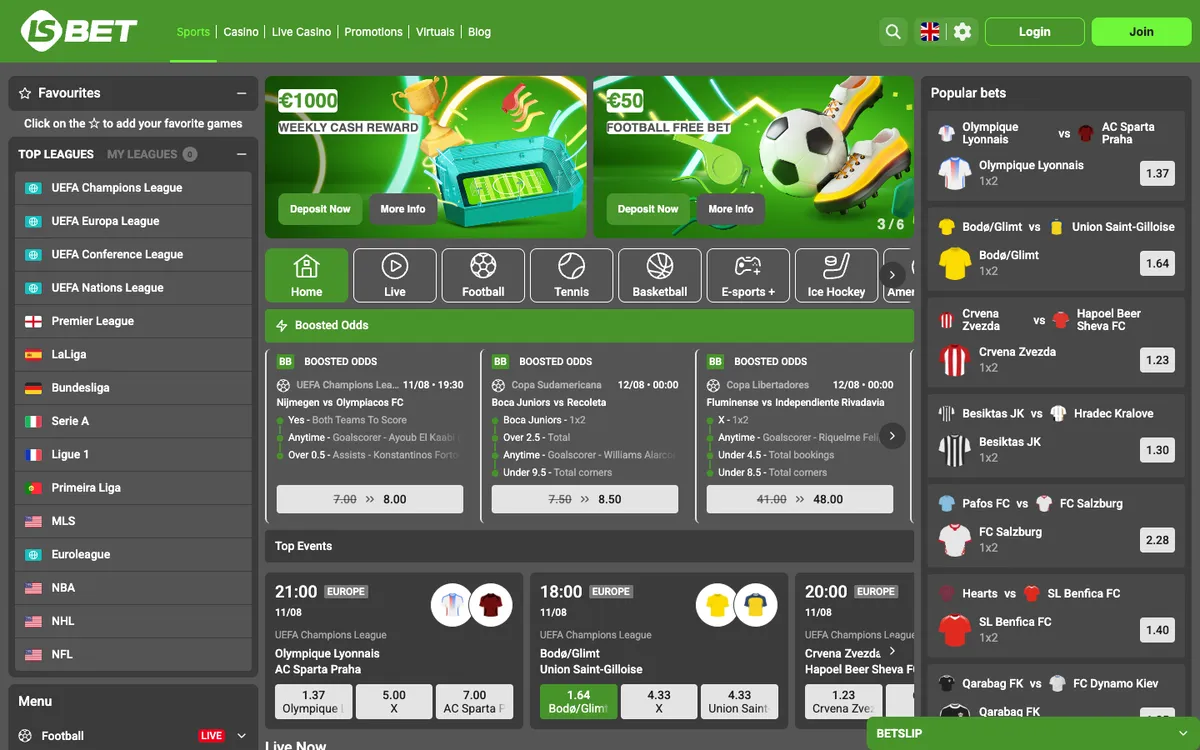Open the Casino menu item
This screenshot has width=1200, height=750.
click(241, 32)
